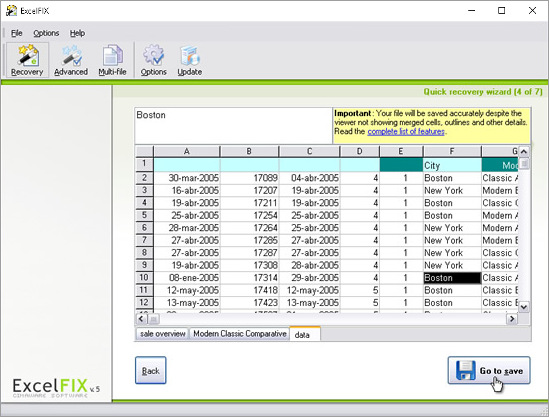Click cell 17211 in row 4
Image resolution: width=549 pixels, height=417 pixels.
pos(249,203)
